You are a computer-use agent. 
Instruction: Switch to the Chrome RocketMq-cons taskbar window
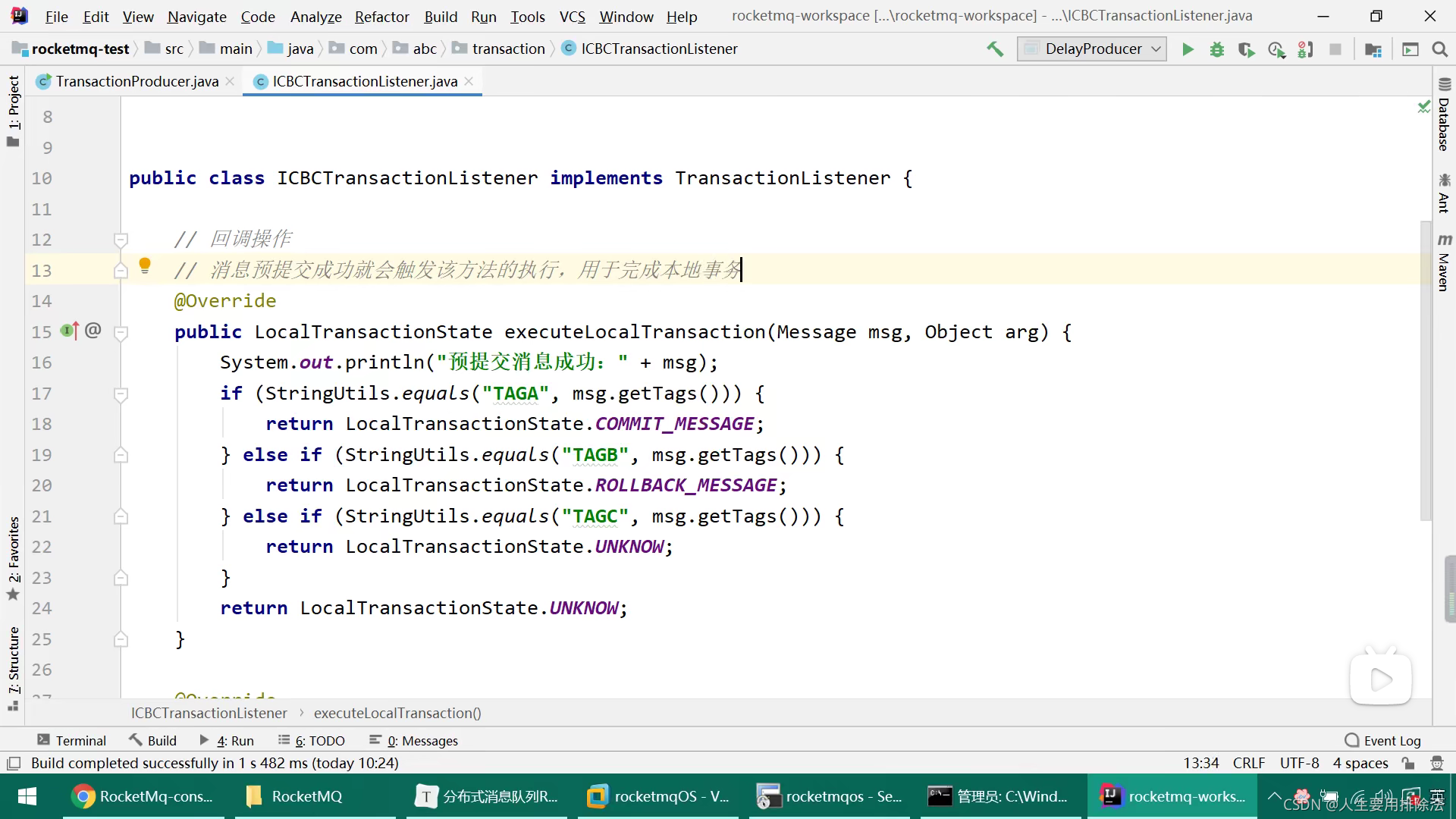coord(143,796)
